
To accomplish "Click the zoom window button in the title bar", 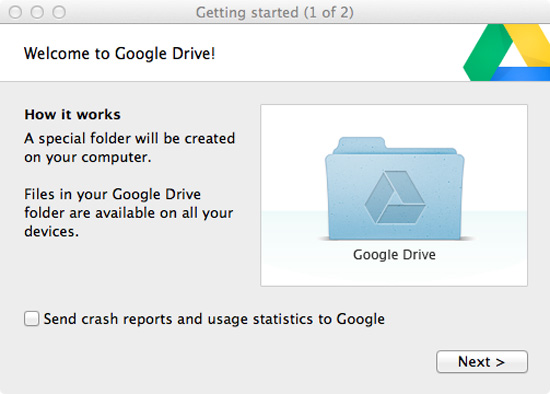I will [59, 12].
